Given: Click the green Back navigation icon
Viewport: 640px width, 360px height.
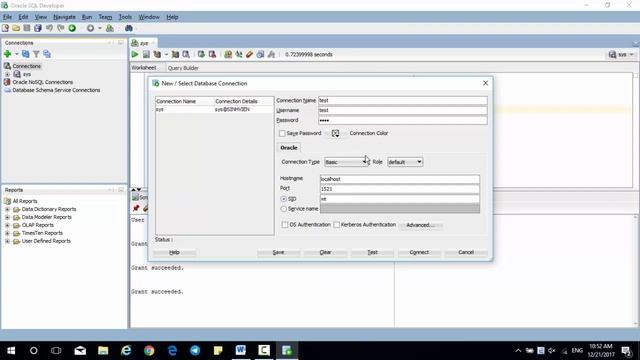Looking at the screenshot, I should click(72, 28).
